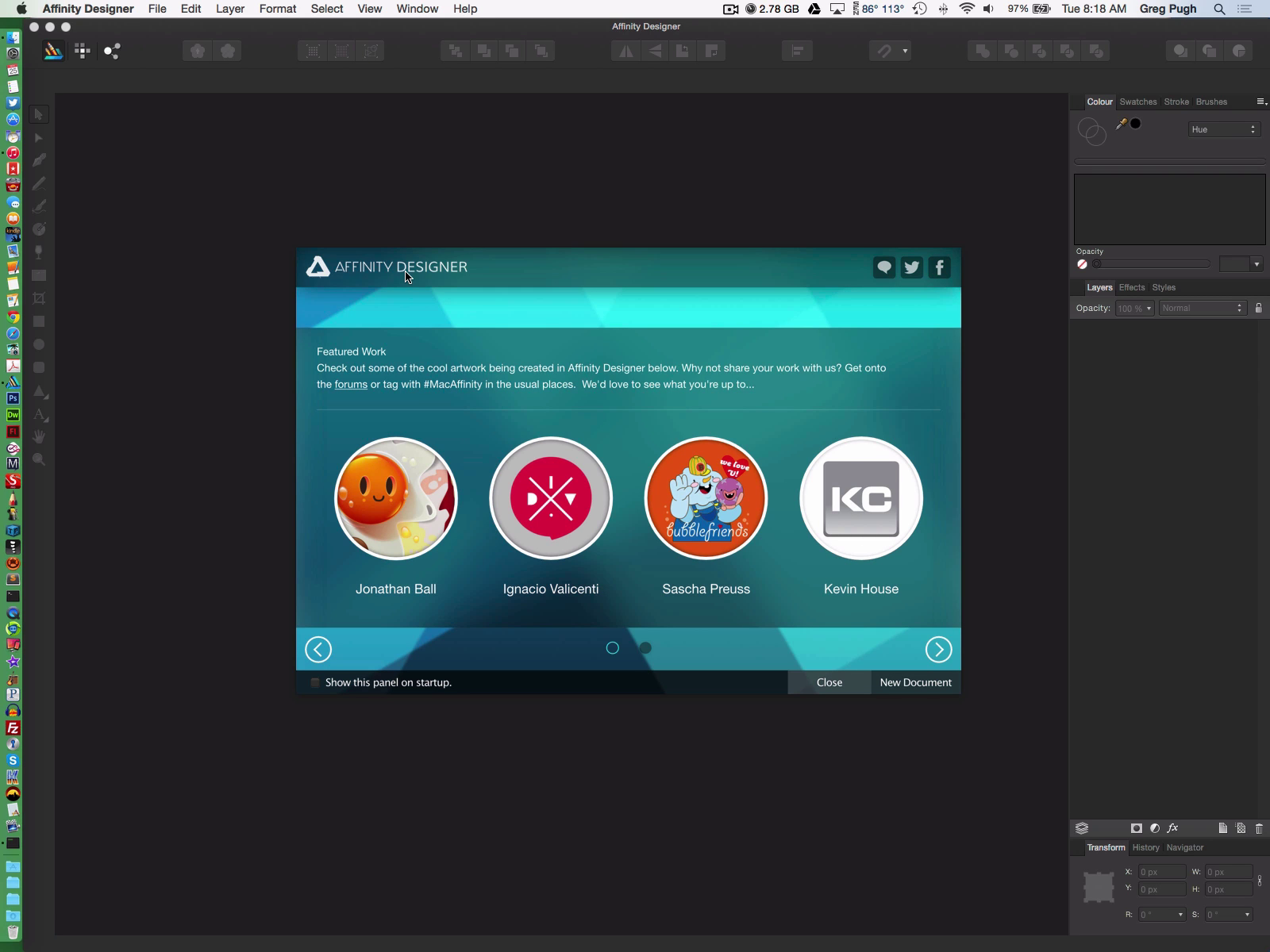
Task: Toggle the aspect ratio link in Transform
Action: coord(1260,881)
